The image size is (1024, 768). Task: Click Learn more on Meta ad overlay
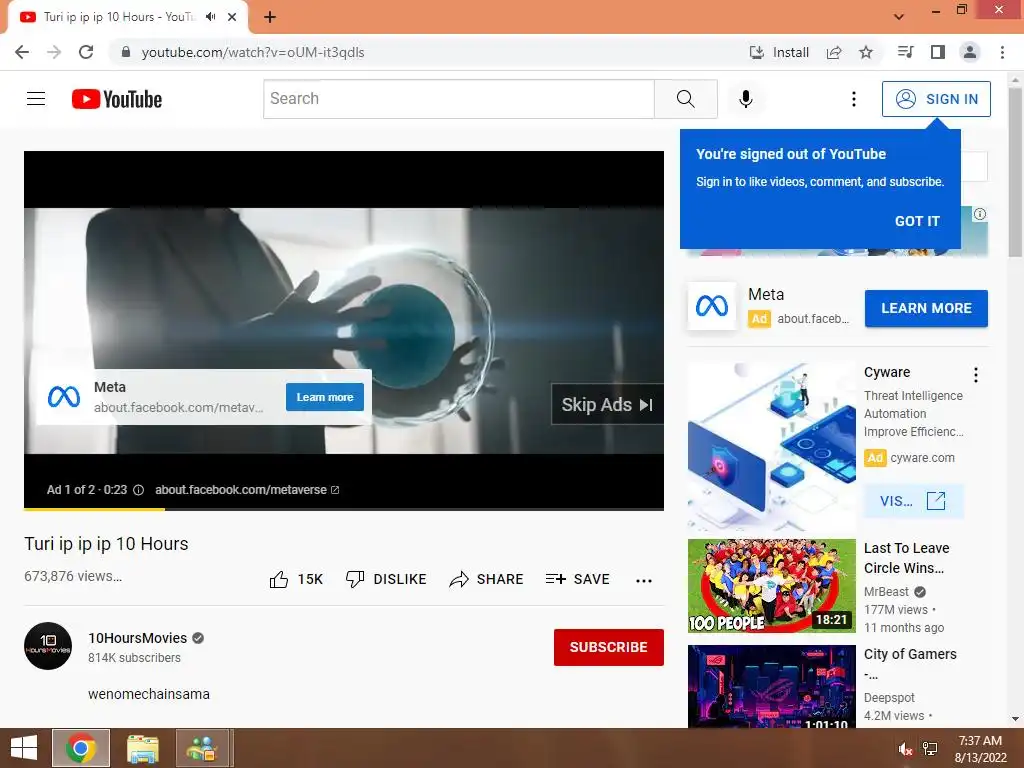click(325, 397)
